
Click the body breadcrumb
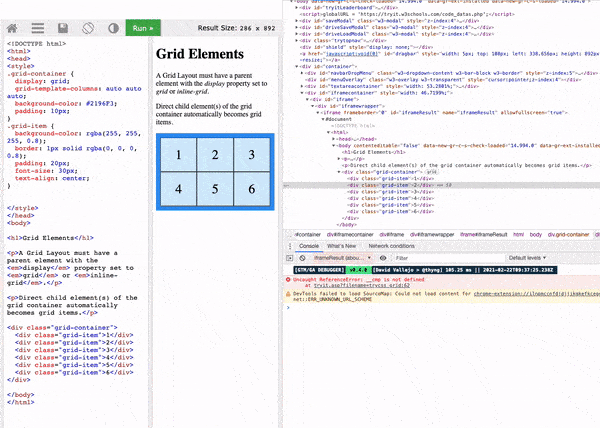(x=536, y=234)
